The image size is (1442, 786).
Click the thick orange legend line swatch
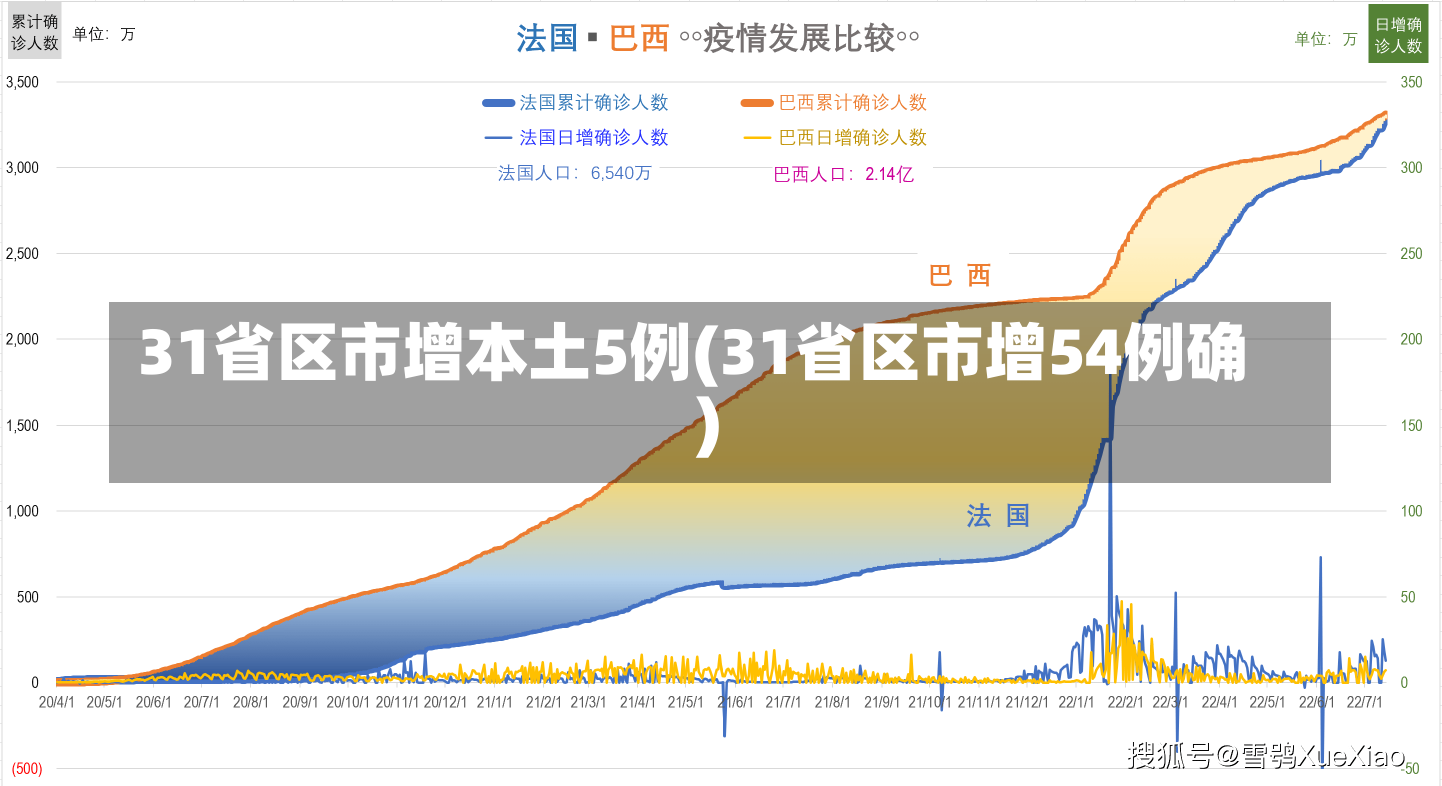click(757, 102)
